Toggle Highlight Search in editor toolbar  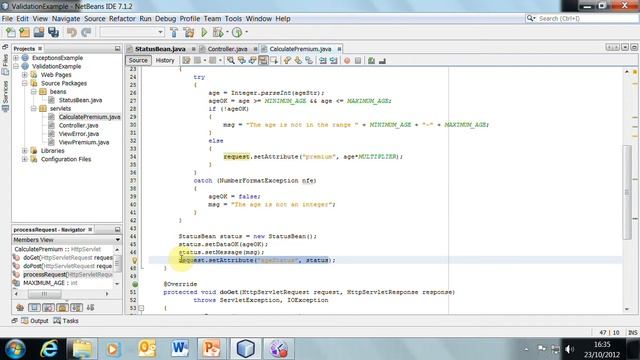click(263, 60)
